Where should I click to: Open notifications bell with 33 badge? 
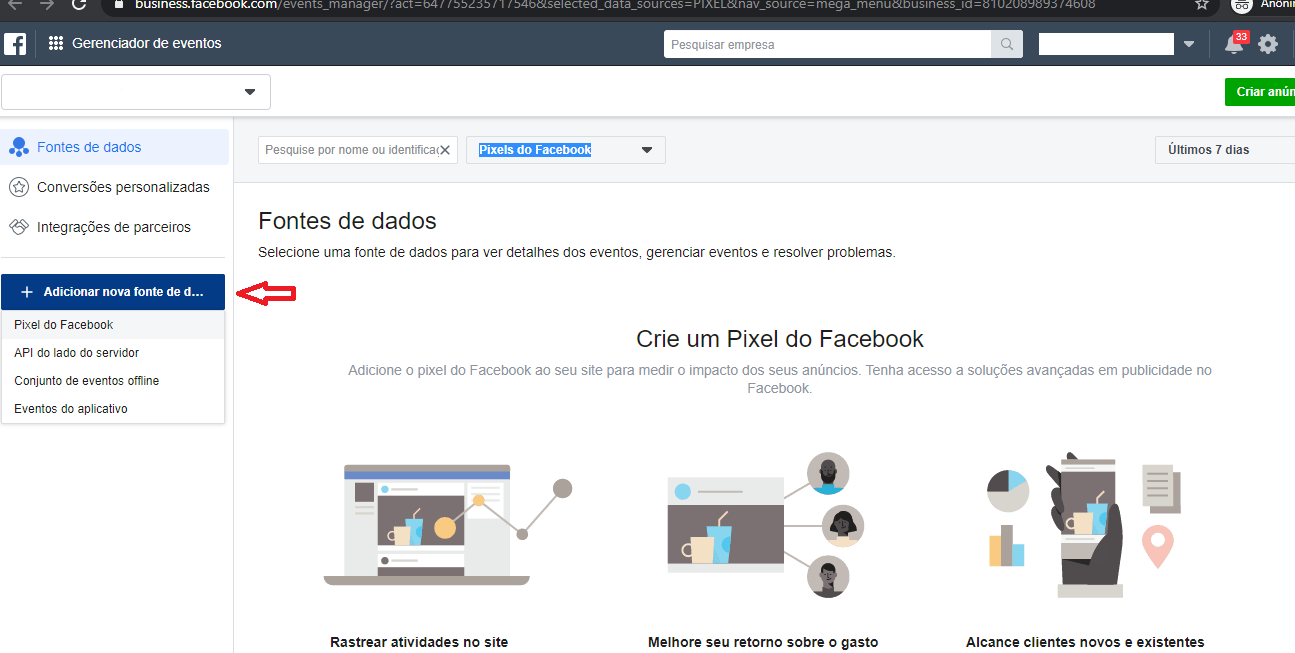(x=1235, y=44)
